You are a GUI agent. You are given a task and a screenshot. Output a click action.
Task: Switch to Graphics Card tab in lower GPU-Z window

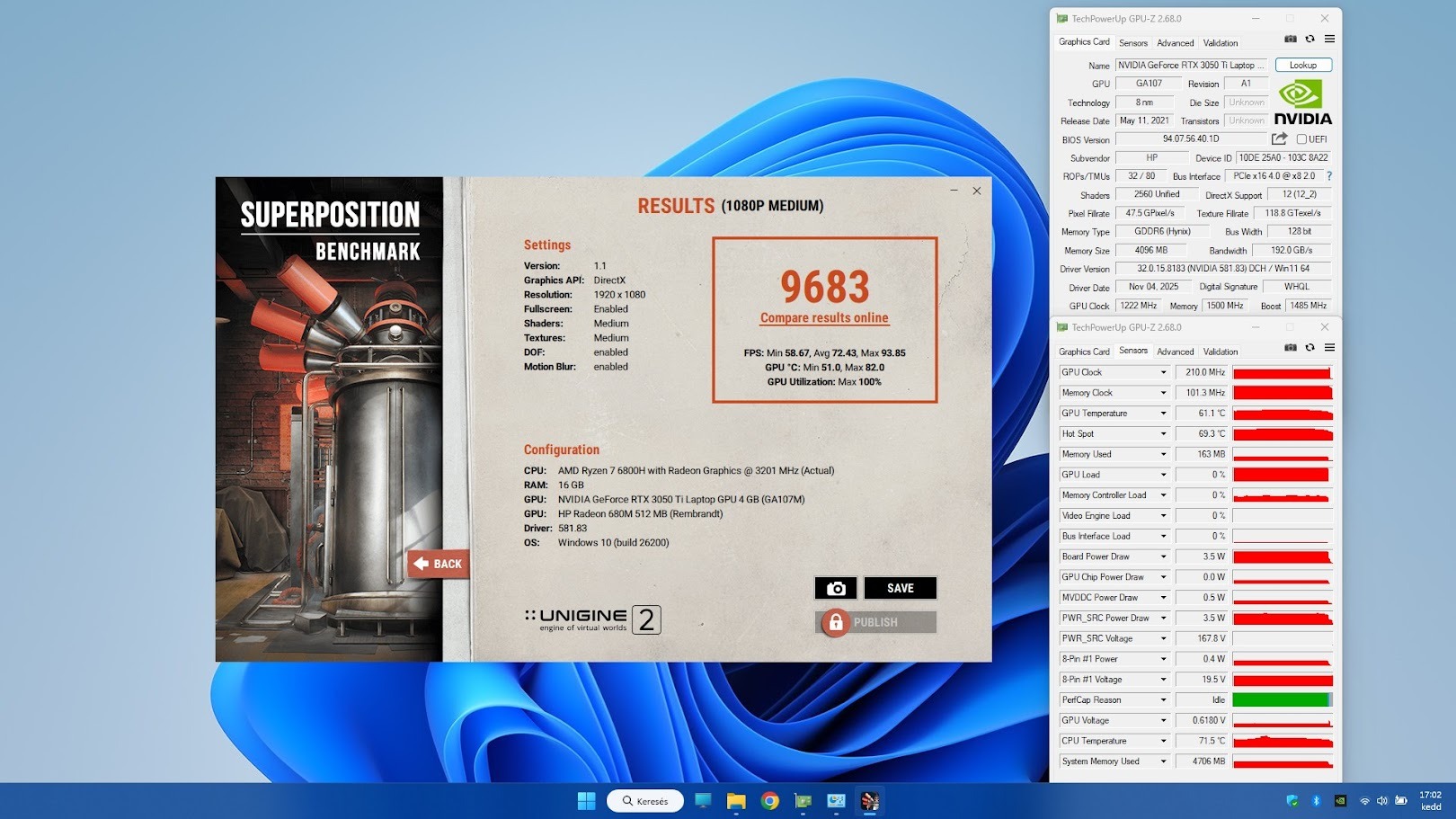(x=1084, y=352)
